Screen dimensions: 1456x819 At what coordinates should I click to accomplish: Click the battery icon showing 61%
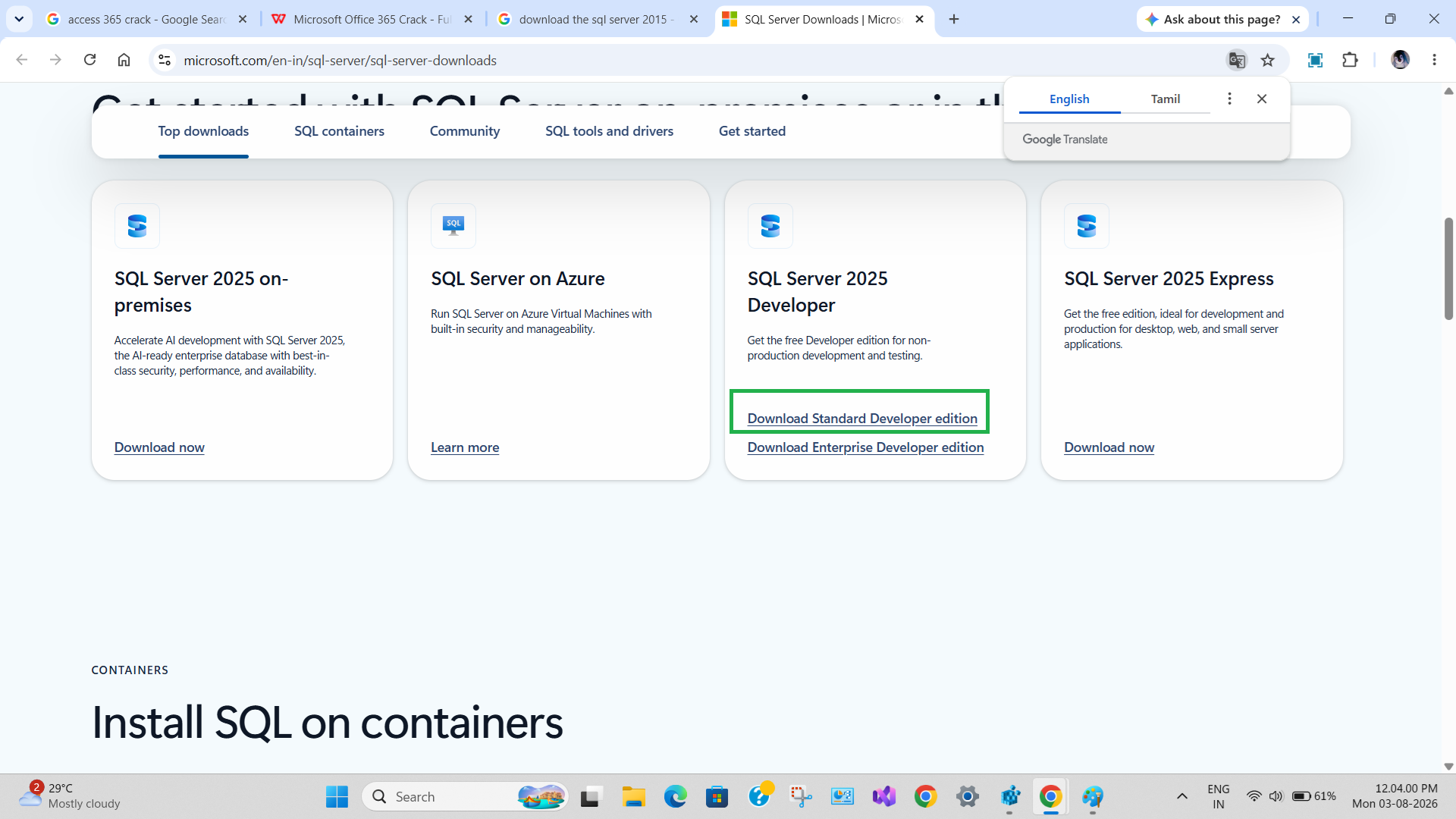pyautogui.click(x=1314, y=796)
